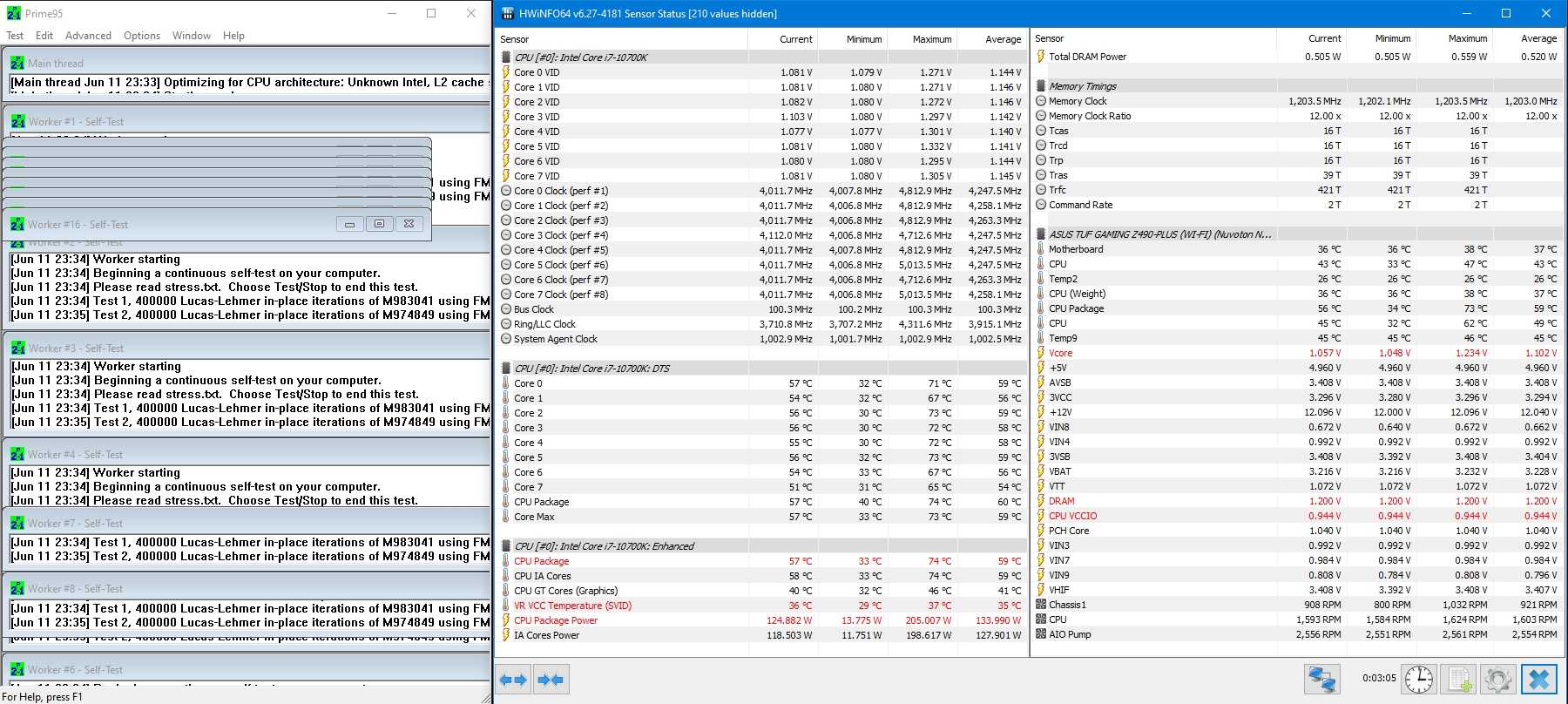This screenshot has height=704, width=1568.
Task: Click the shrink columns arrows button
Action: point(551,680)
